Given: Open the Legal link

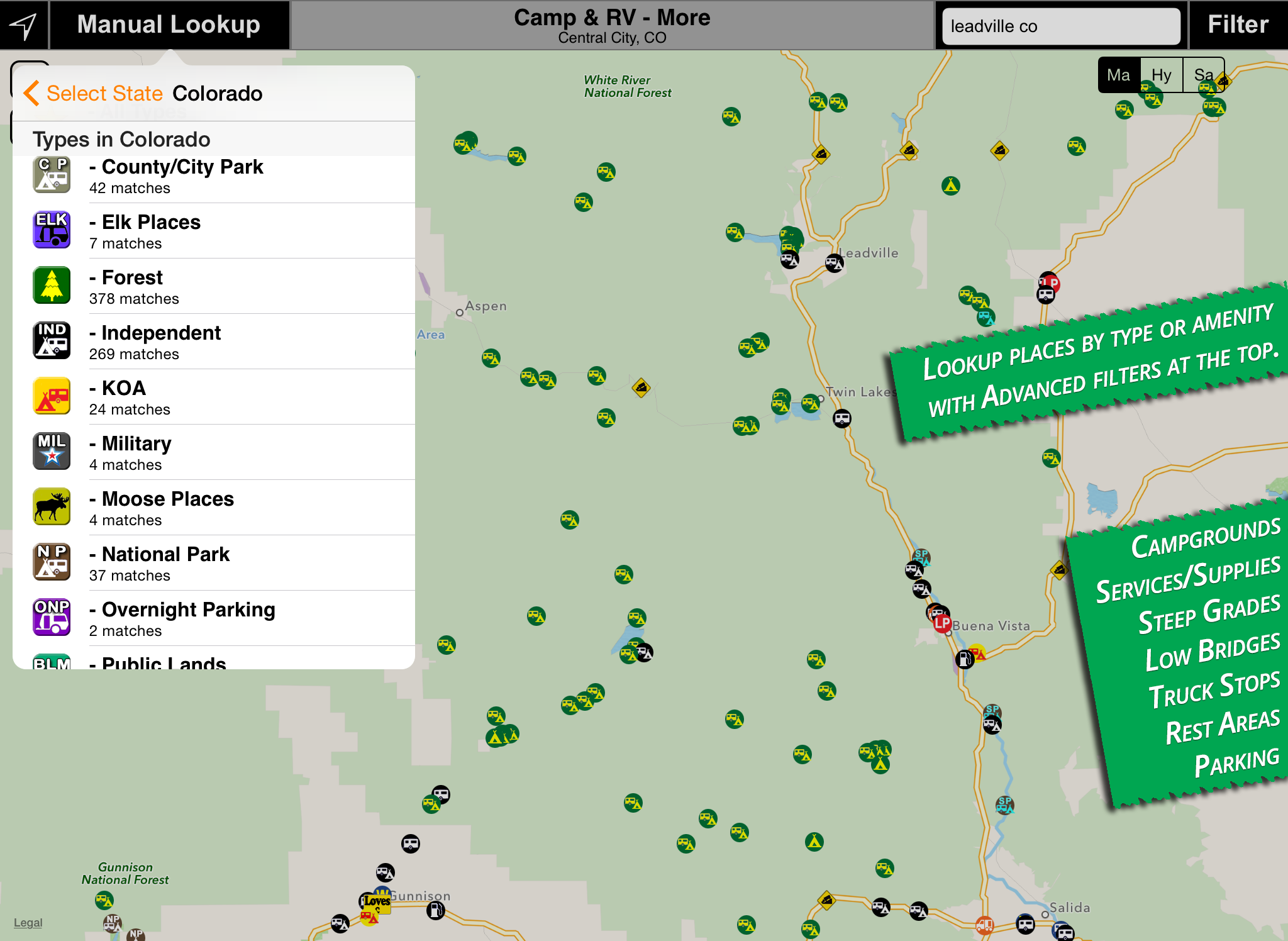Looking at the screenshot, I should click(28, 923).
